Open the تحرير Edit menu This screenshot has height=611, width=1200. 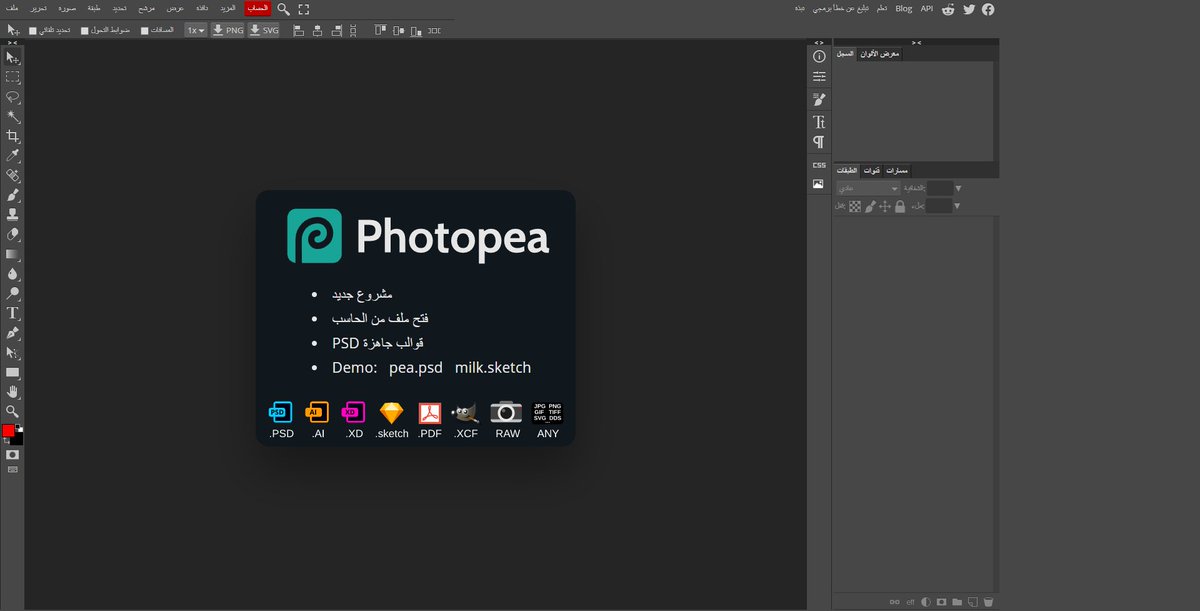tap(38, 8)
